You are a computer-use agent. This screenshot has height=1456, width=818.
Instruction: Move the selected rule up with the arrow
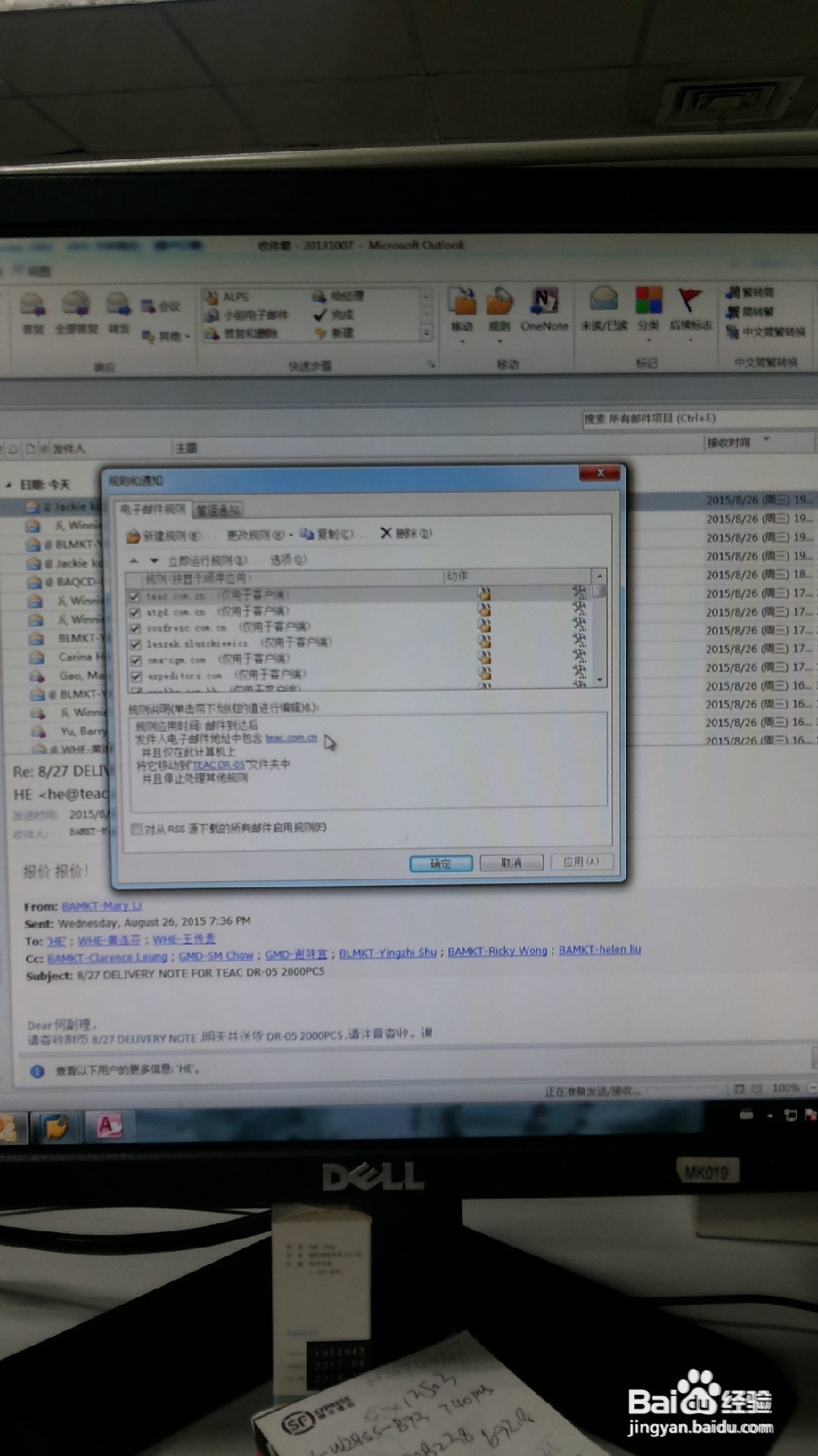coord(135,561)
